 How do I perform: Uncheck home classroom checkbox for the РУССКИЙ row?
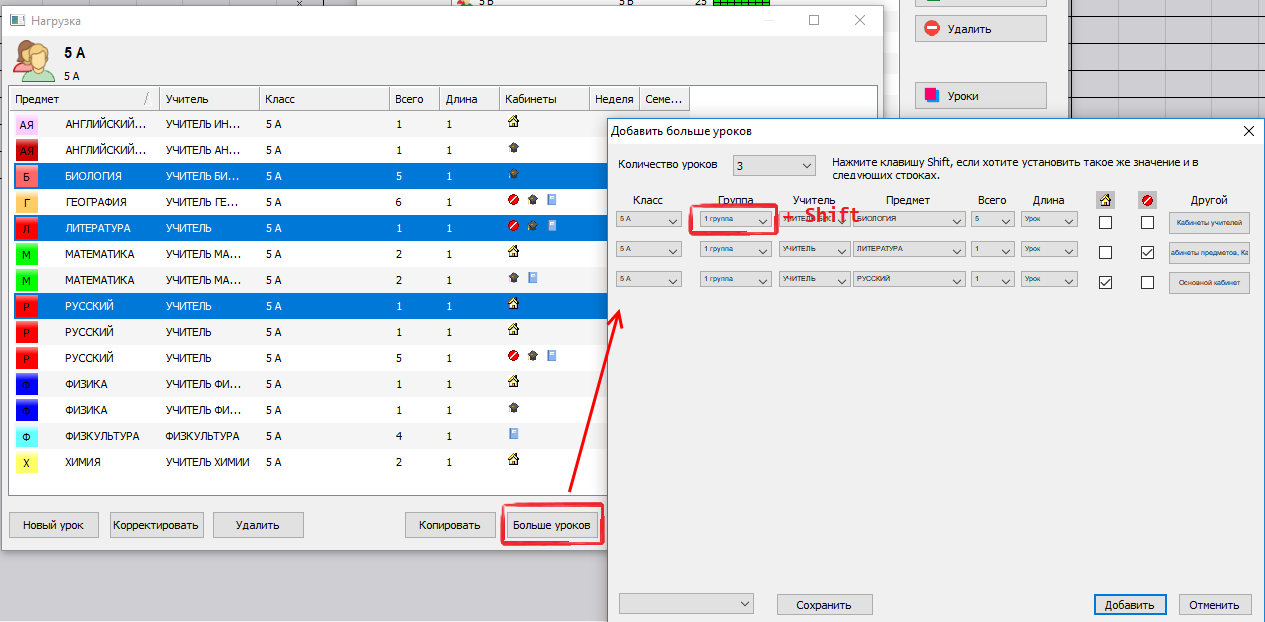click(x=1105, y=283)
